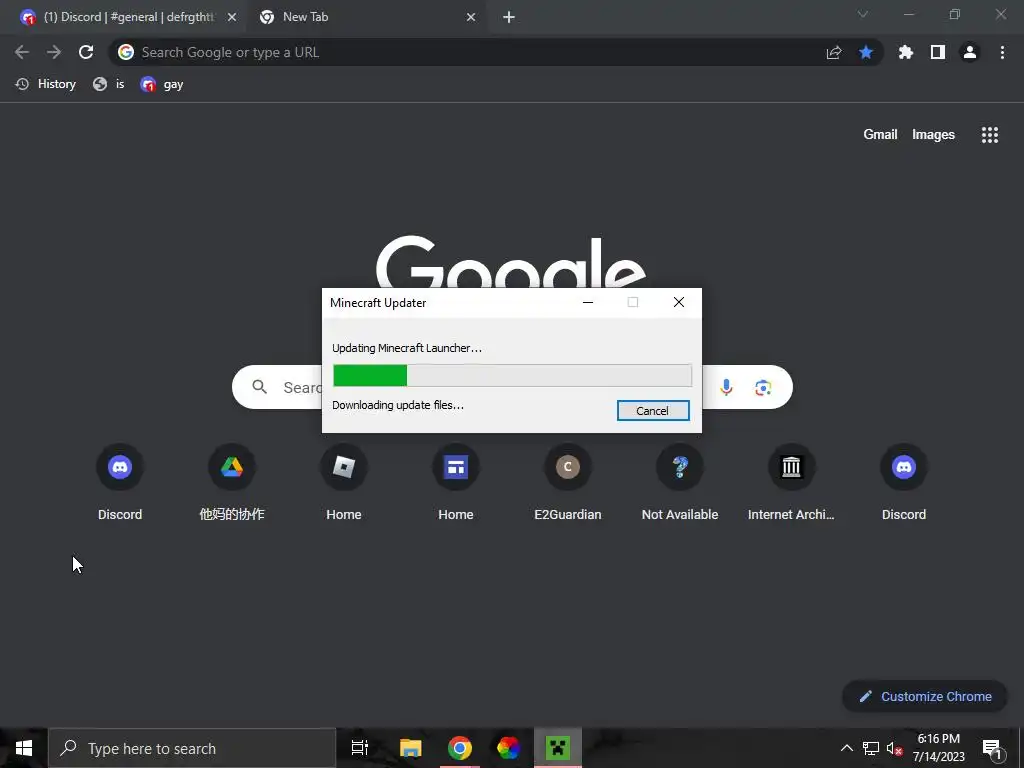Viewport: 1024px width, 768px height.
Task: Go forward in Chrome
Action: 54,52
